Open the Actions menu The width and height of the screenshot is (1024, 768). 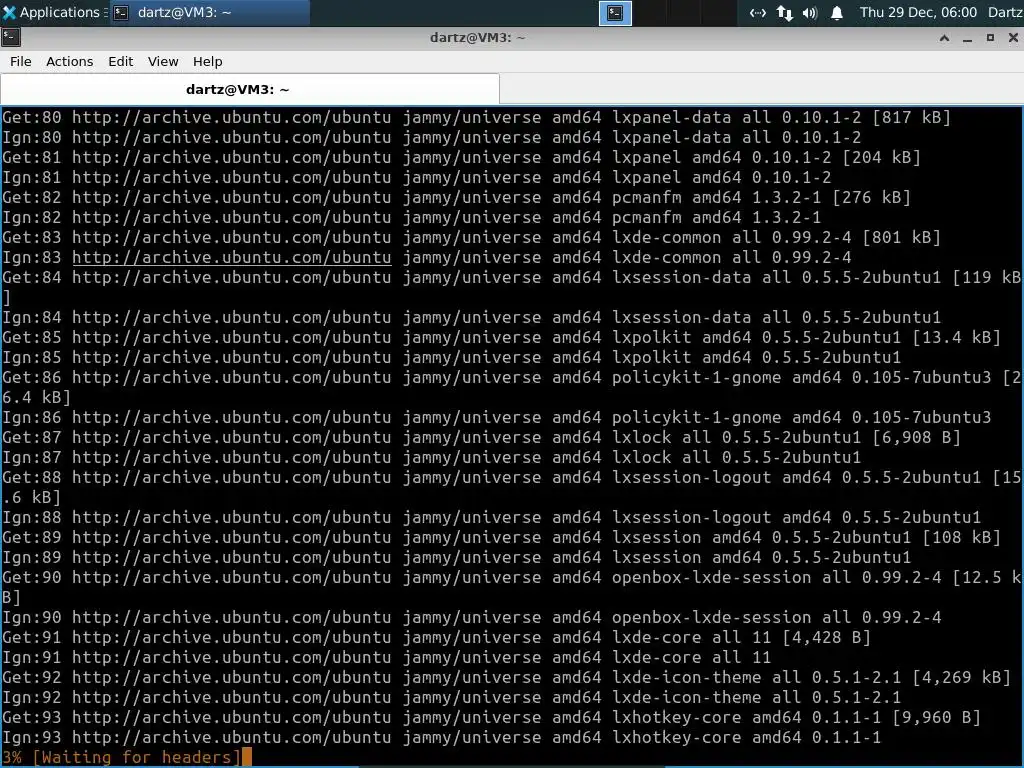pyautogui.click(x=69, y=61)
